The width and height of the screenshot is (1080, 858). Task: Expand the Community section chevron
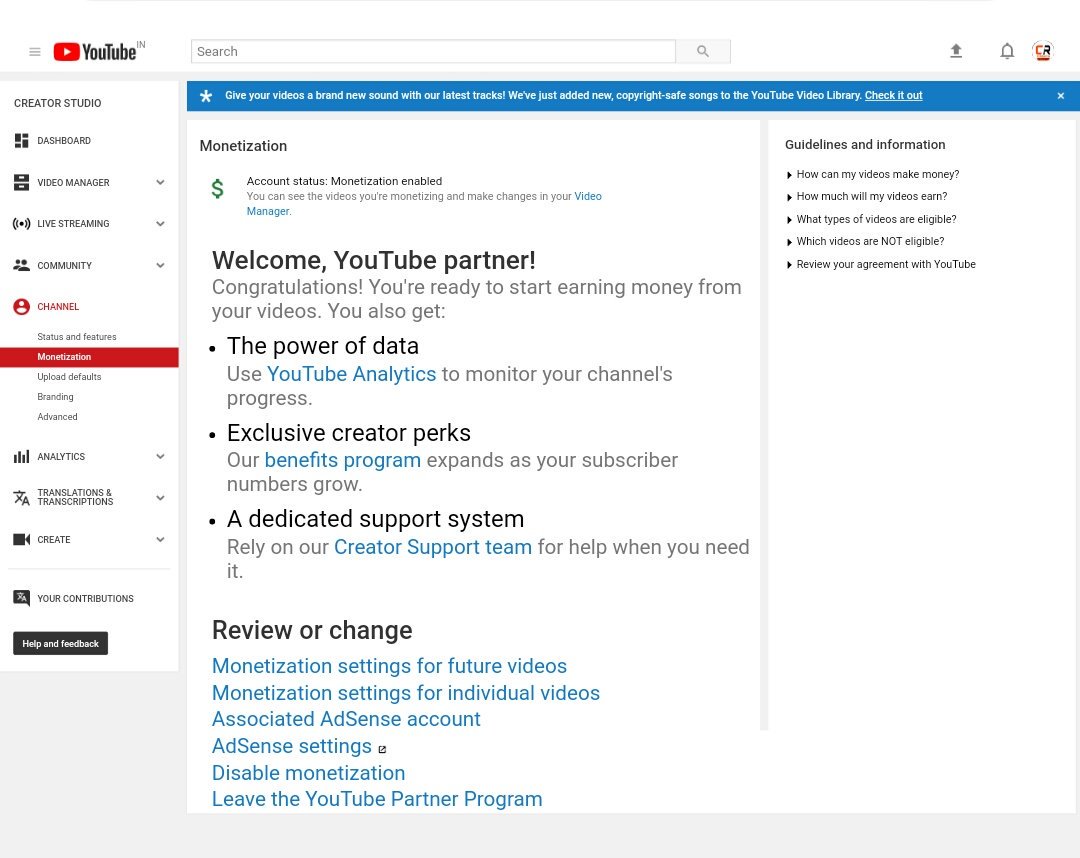[x=160, y=265]
